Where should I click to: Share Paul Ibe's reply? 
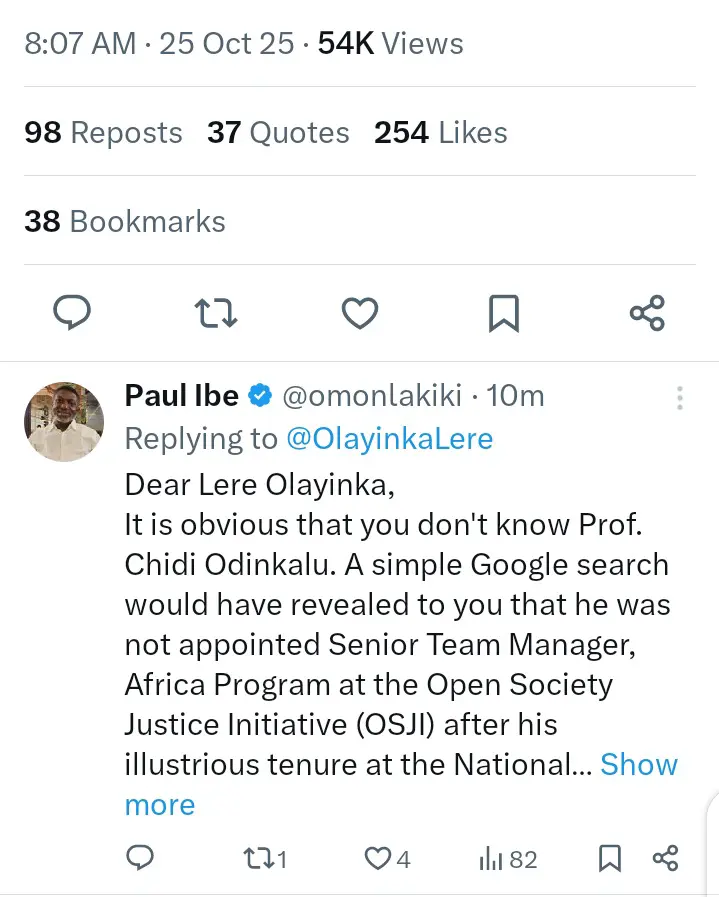(x=665, y=858)
